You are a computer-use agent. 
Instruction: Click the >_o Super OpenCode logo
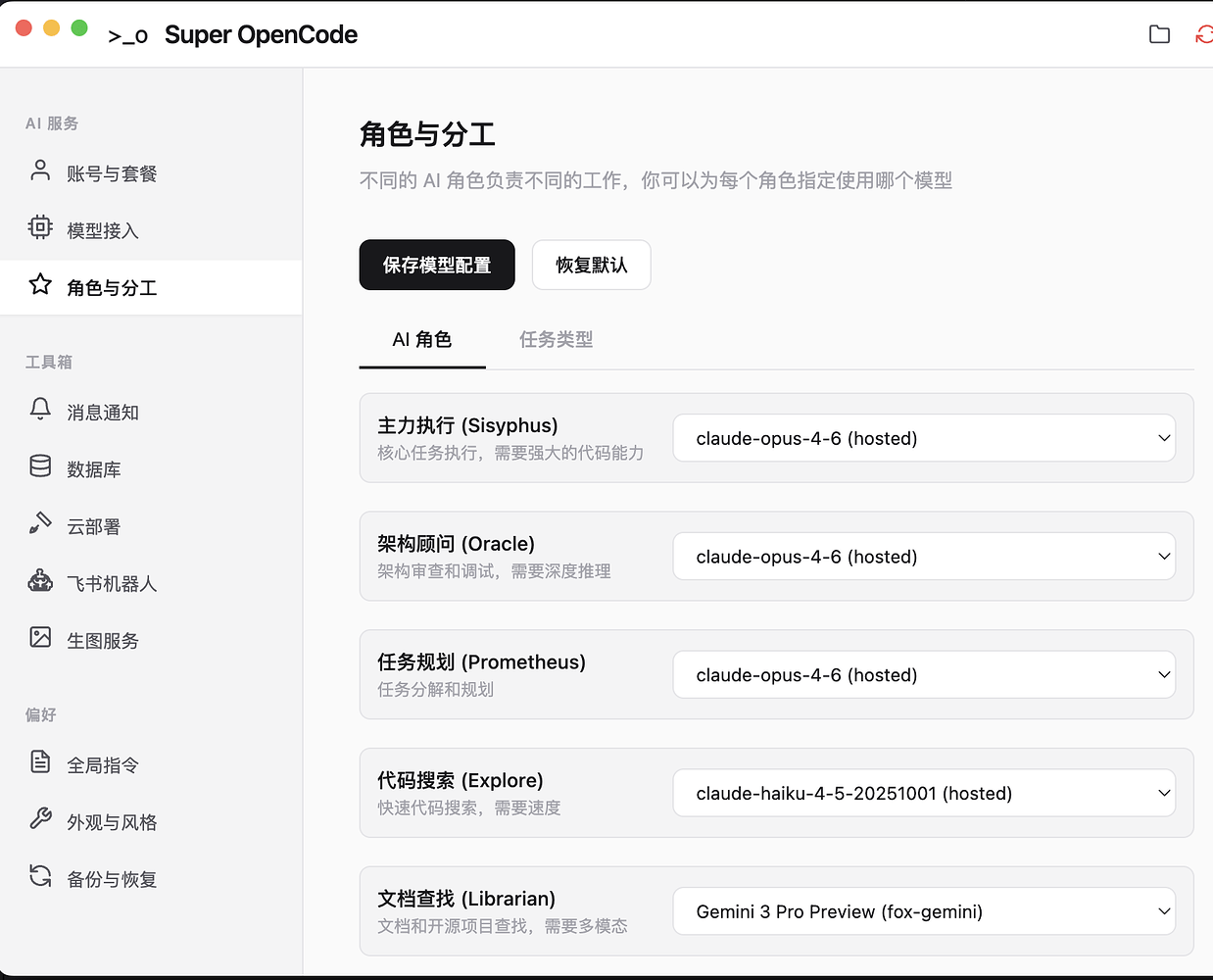click(232, 35)
